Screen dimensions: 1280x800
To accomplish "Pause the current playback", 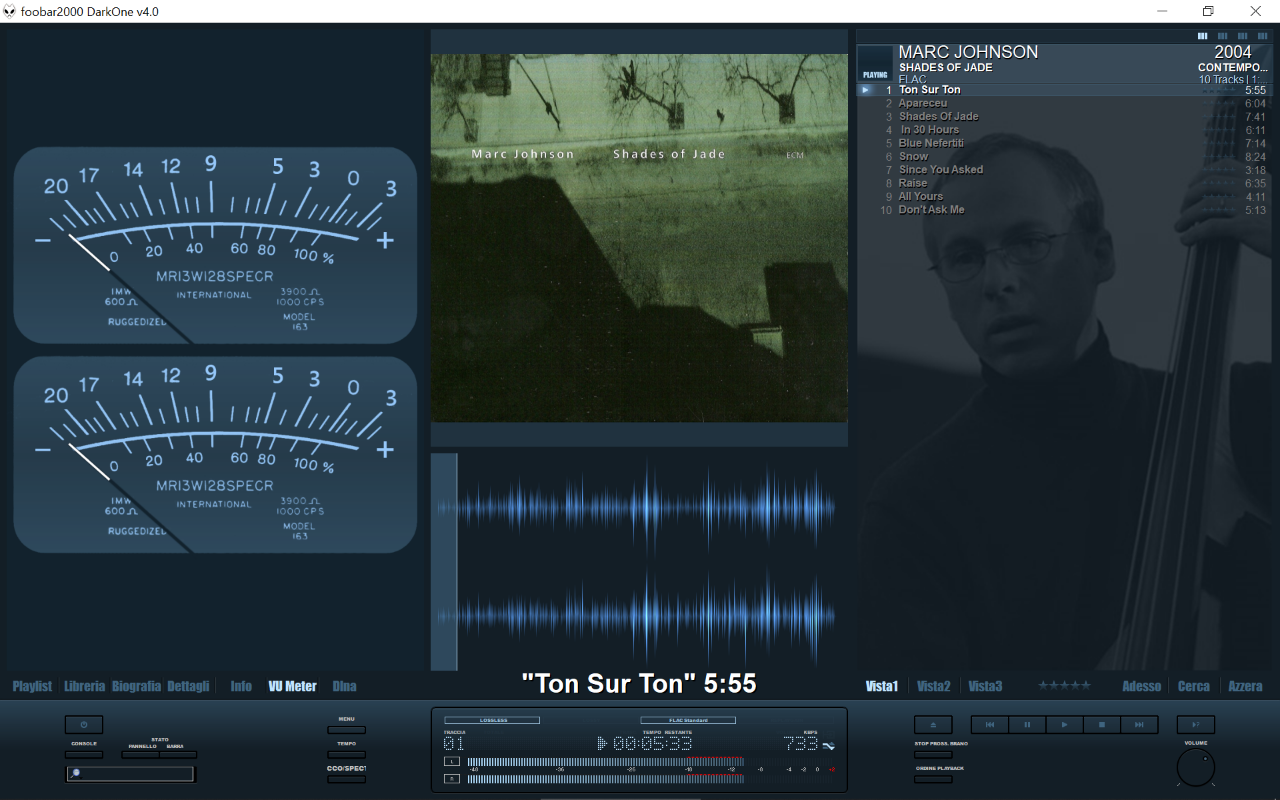I will [1027, 725].
